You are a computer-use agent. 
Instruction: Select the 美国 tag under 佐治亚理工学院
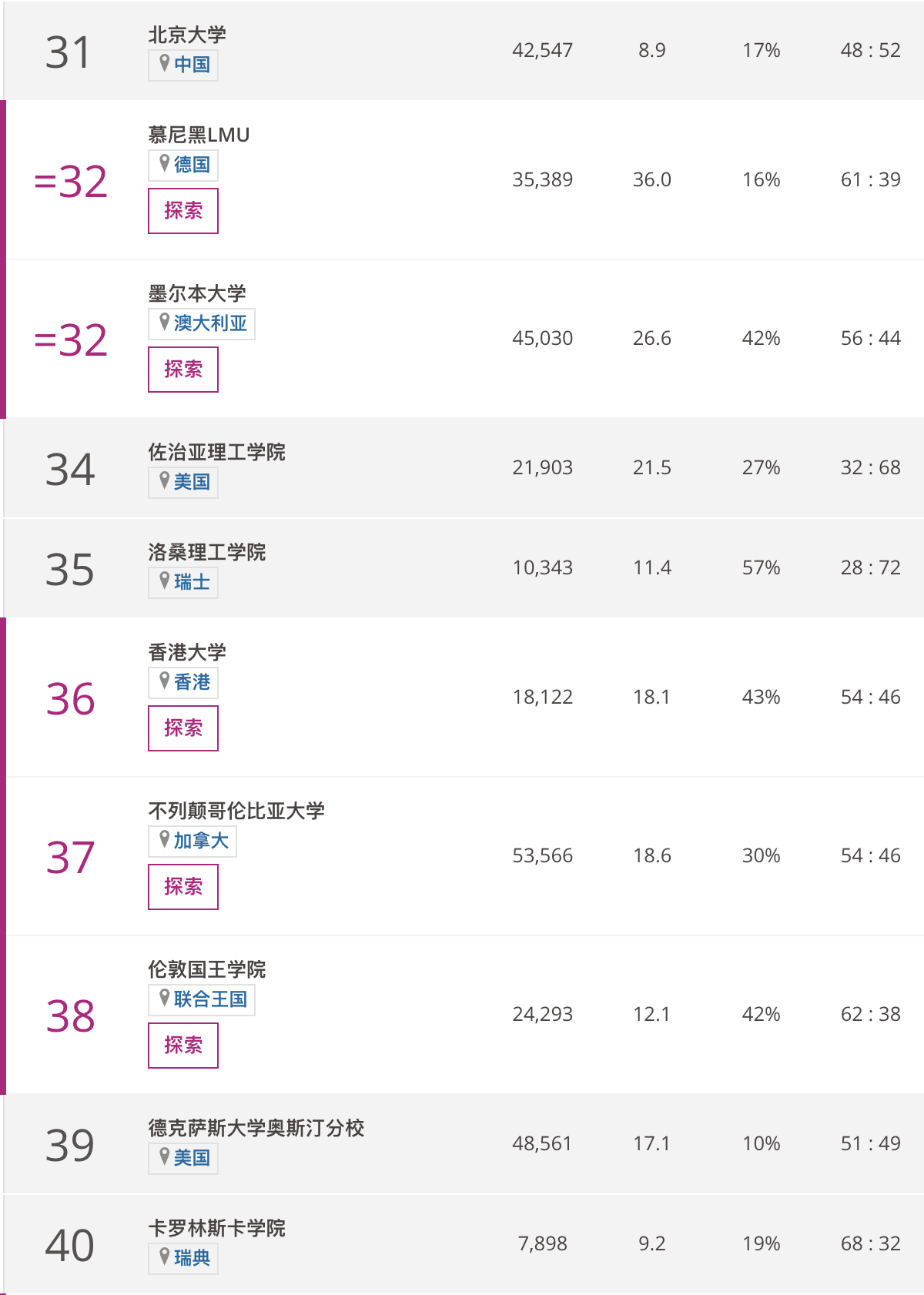[x=183, y=482]
